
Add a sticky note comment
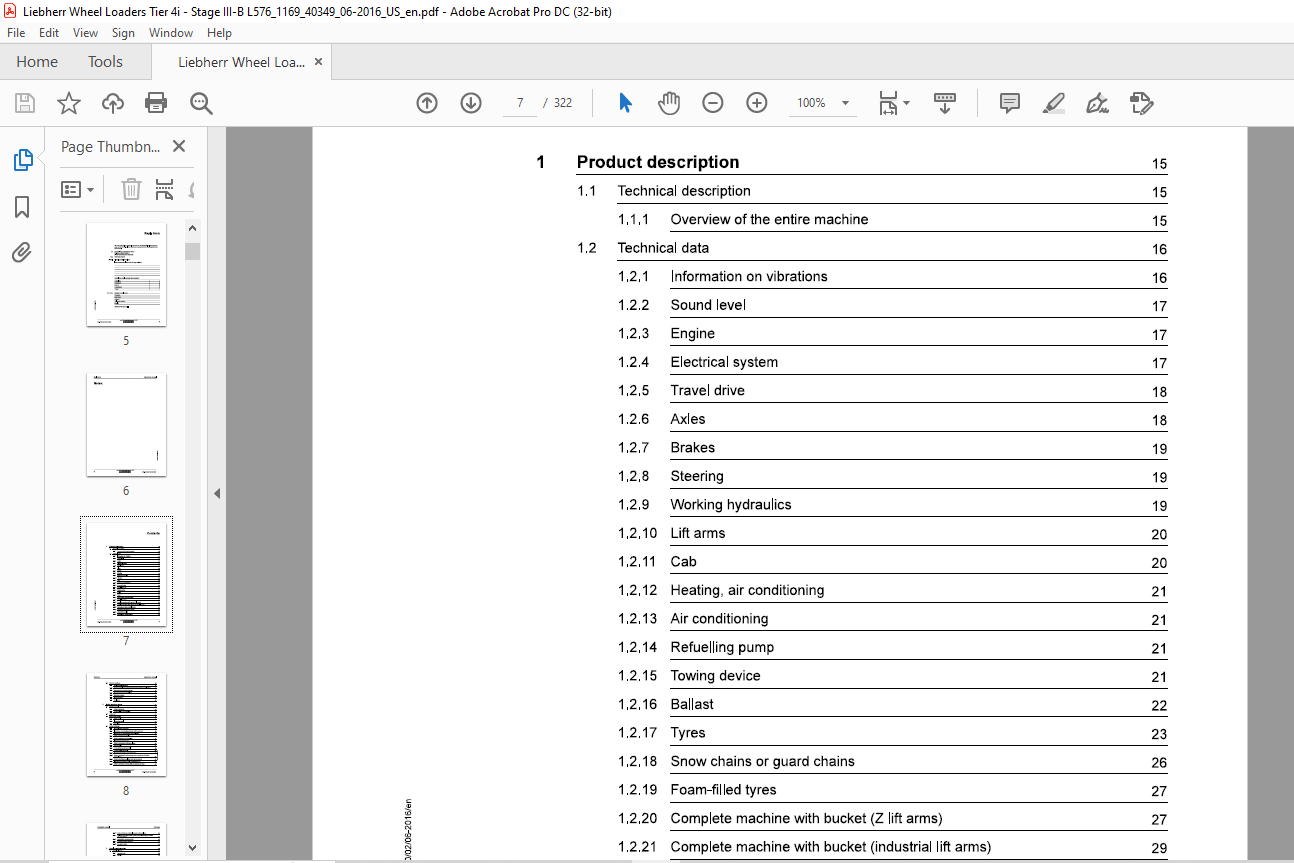click(x=1010, y=103)
